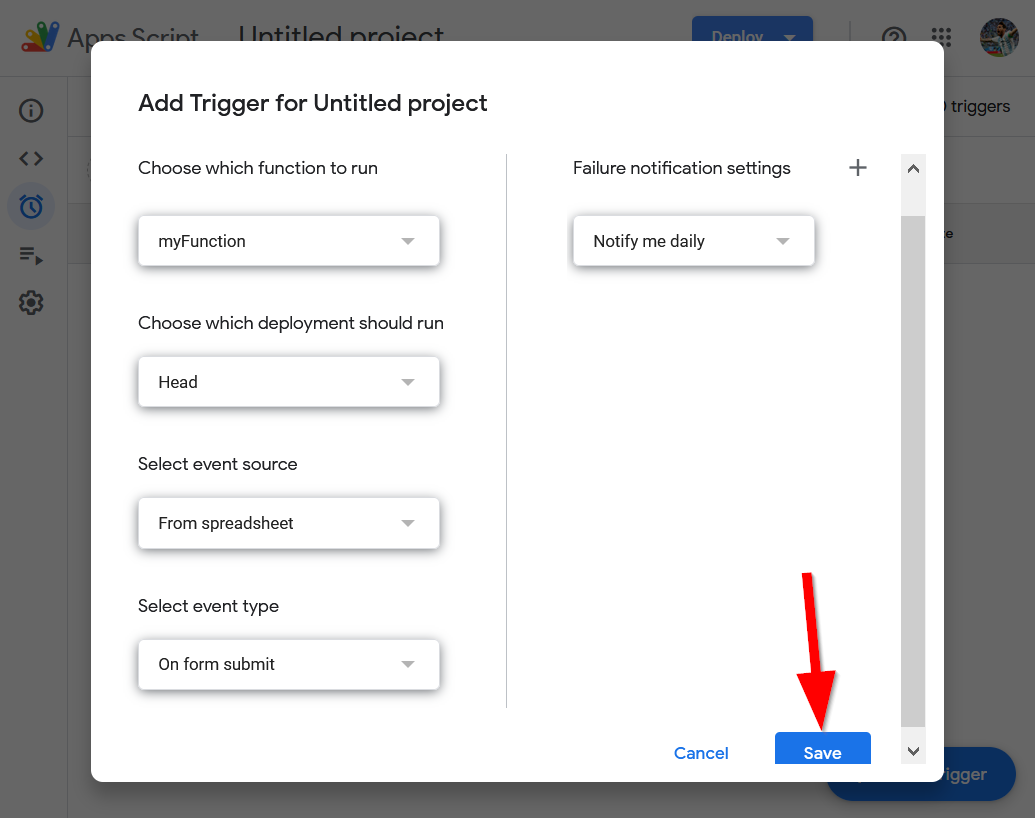Open the Executions list icon in sidebar
The width and height of the screenshot is (1035, 818).
[x=31, y=255]
